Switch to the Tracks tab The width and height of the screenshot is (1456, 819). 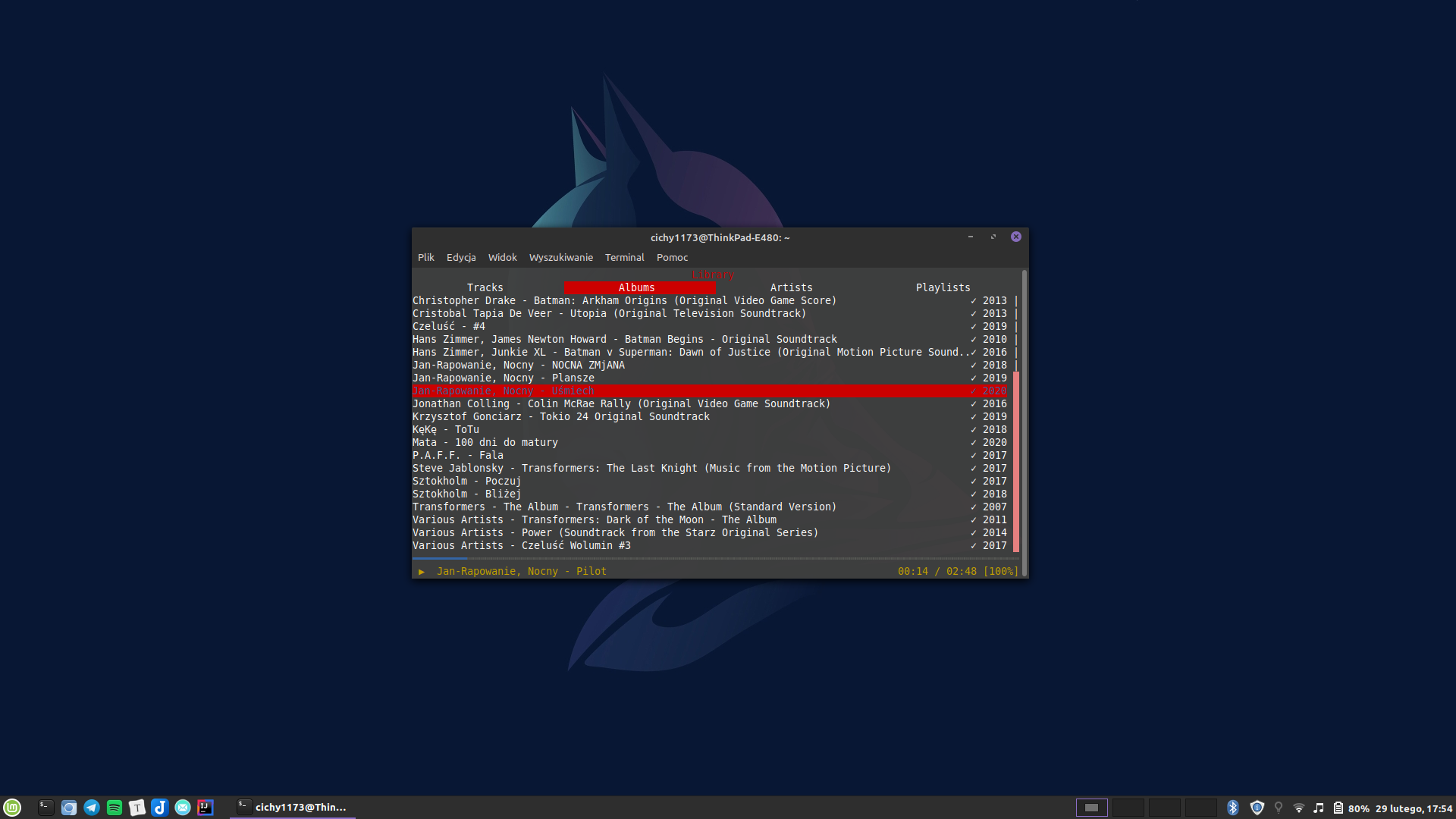485,287
